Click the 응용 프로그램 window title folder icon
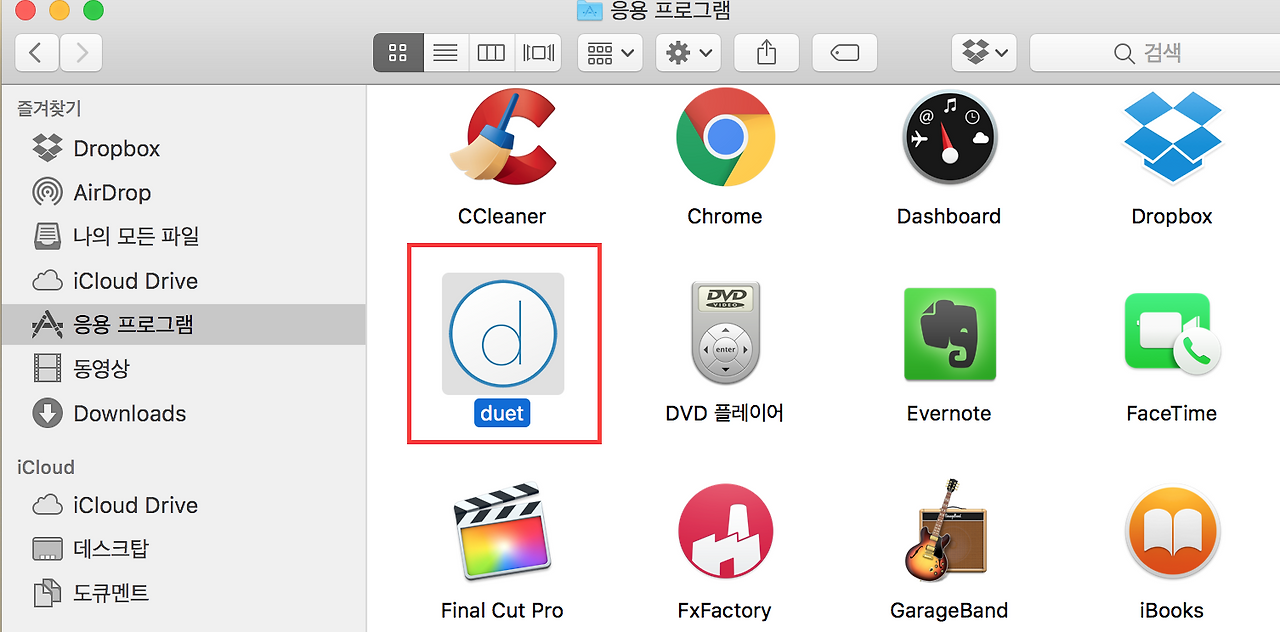Screen dimensions: 1280x632 point(590,10)
